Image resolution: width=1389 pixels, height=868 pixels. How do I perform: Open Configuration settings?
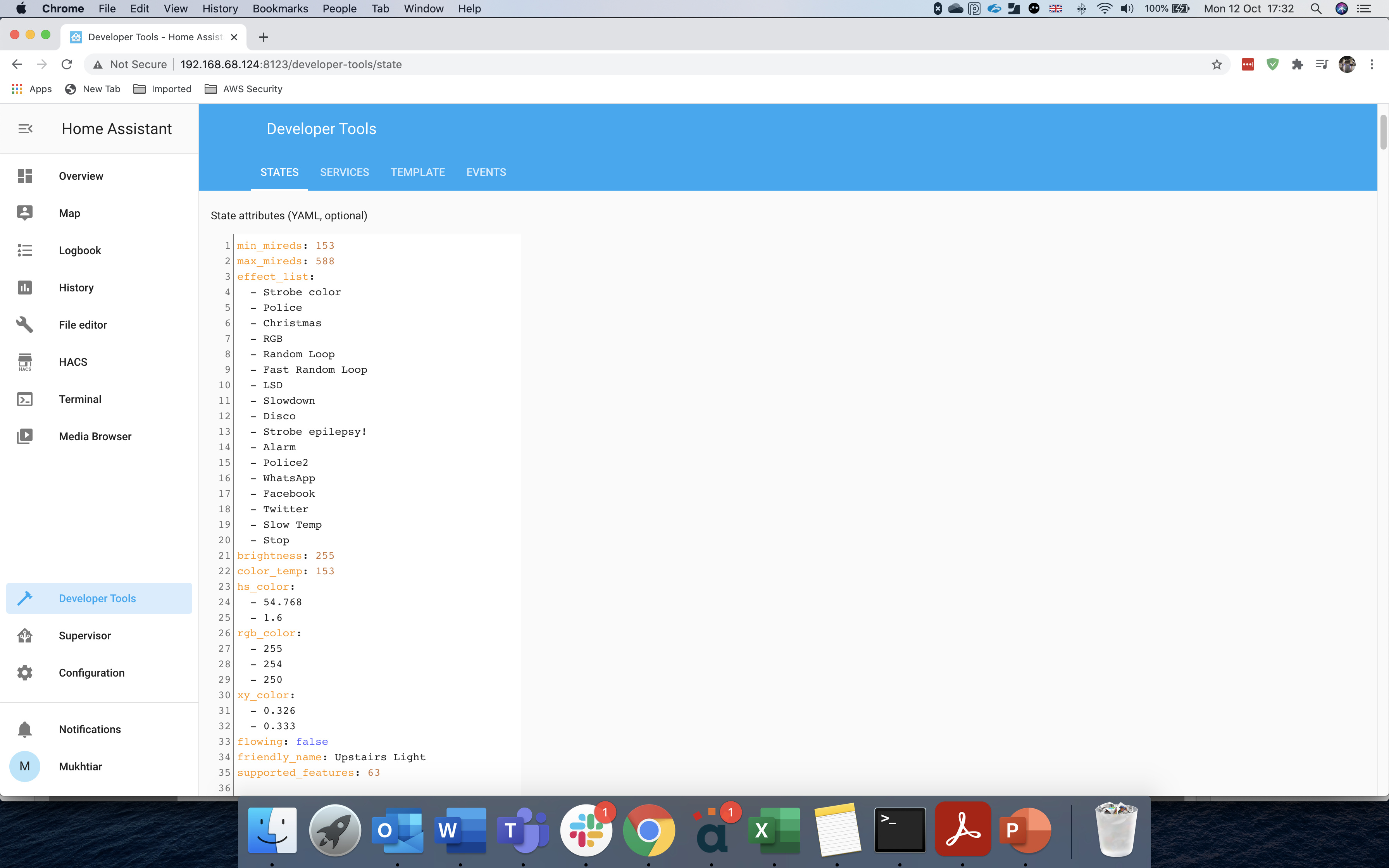[91, 672]
